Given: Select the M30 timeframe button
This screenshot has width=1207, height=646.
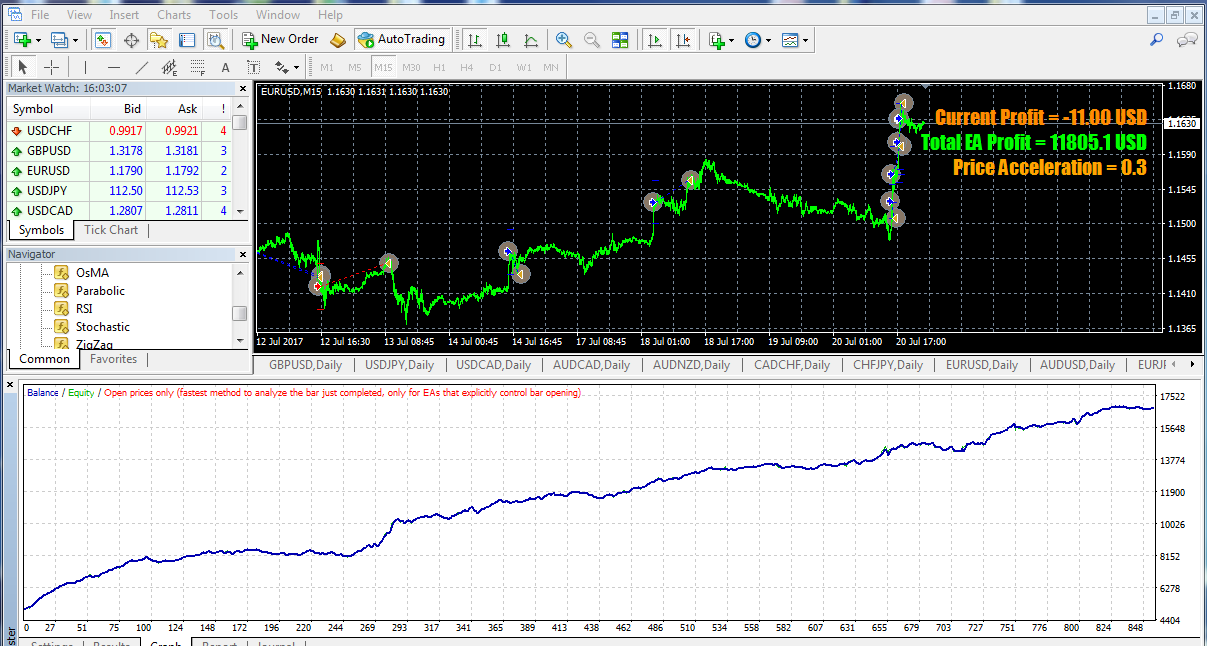Looking at the screenshot, I should [411, 68].
